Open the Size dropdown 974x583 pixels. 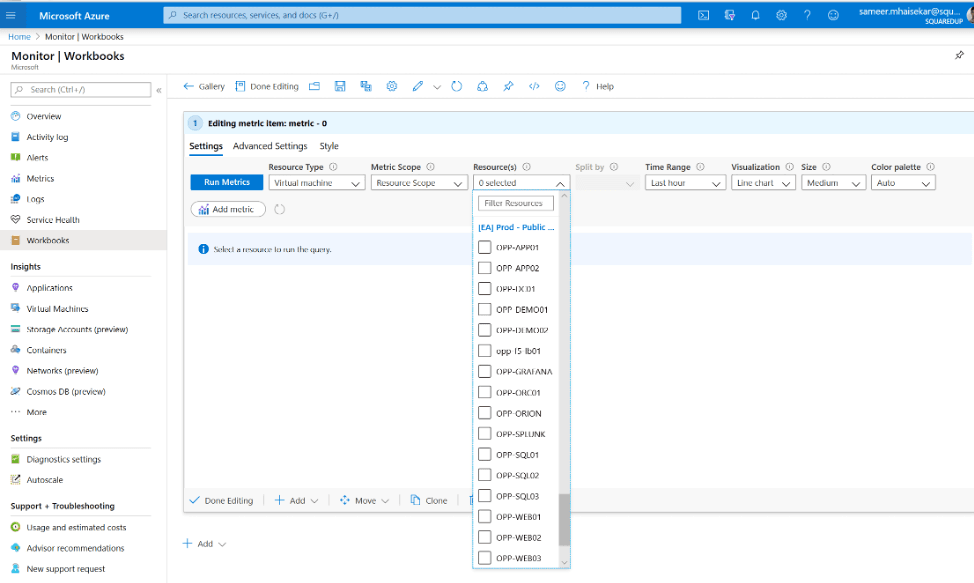834,183
